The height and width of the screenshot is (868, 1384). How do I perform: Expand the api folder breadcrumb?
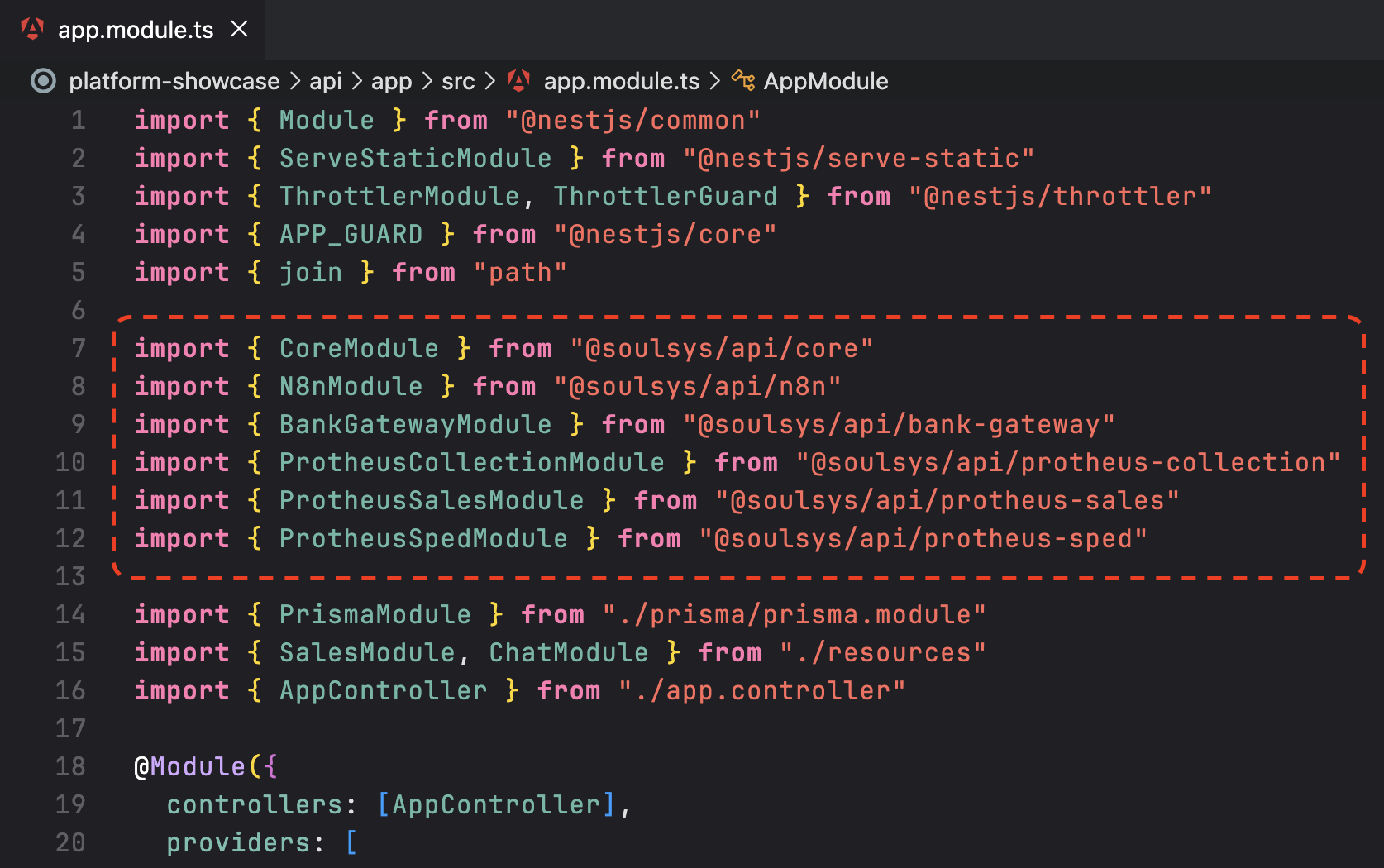tap(327, 80)
